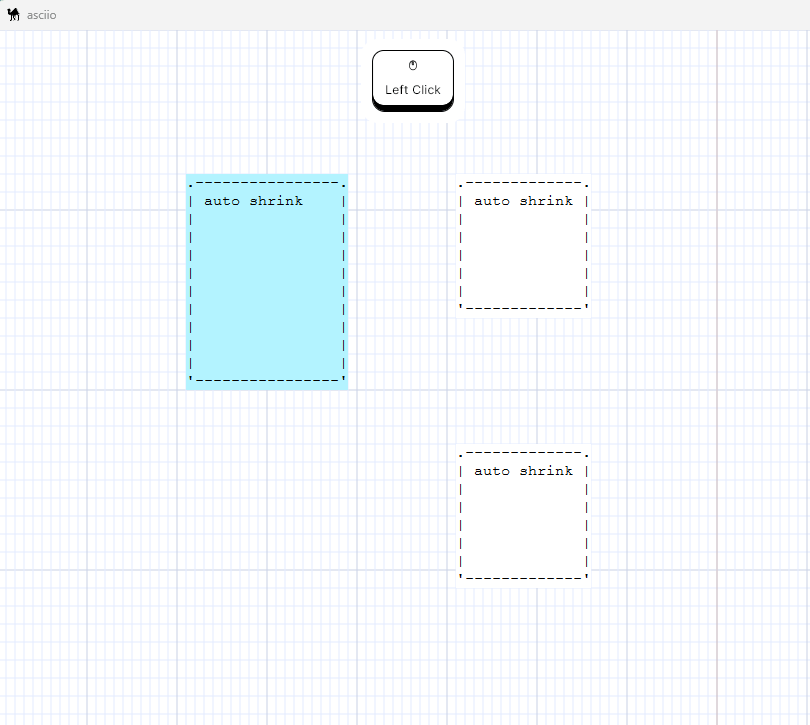810x725 pixels.
Task: Click the bottom-left corner handle of the cyan box
Action: (189, 380)
